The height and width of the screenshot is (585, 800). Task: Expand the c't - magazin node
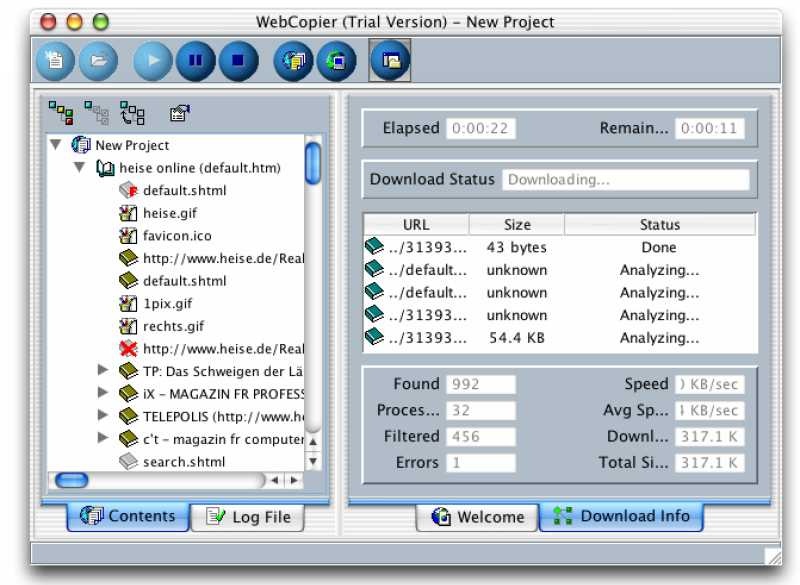pyautogui.click(x=103, y=438)
